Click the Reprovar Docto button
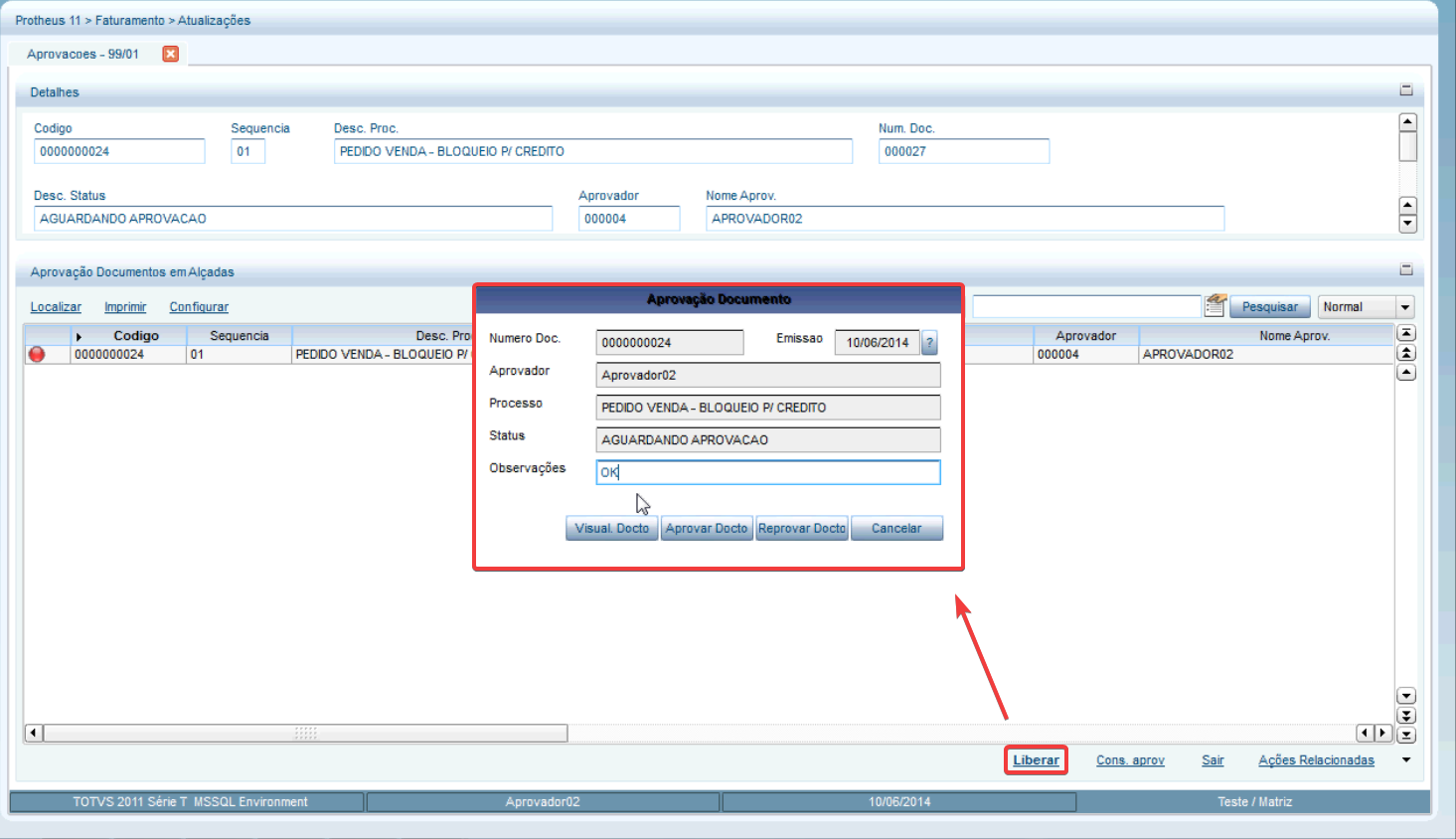Screen dimensions: 1456x839 pyautogui.click(x=801, y=529)
